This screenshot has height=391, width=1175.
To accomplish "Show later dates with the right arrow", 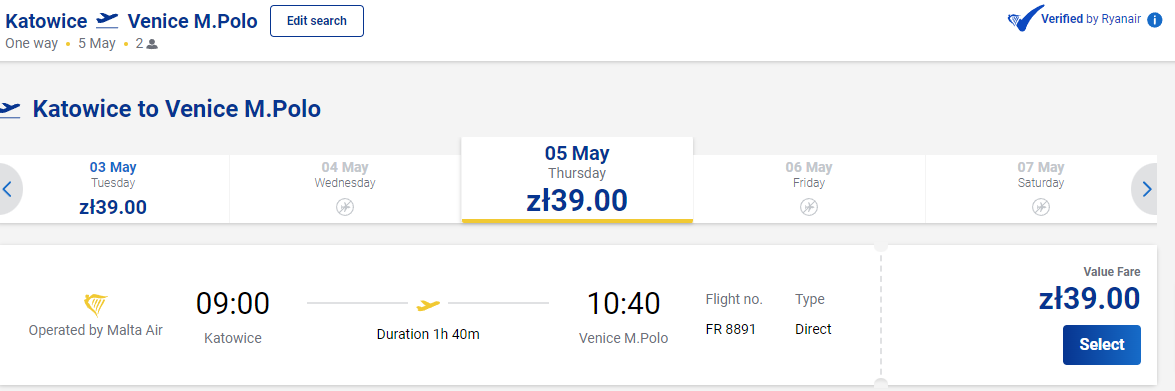I will [x=1149, y=190].
